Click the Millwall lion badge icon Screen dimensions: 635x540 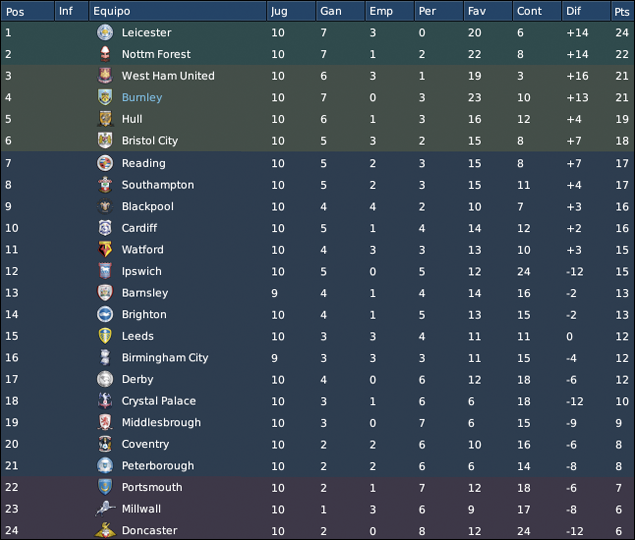(105, 508)
